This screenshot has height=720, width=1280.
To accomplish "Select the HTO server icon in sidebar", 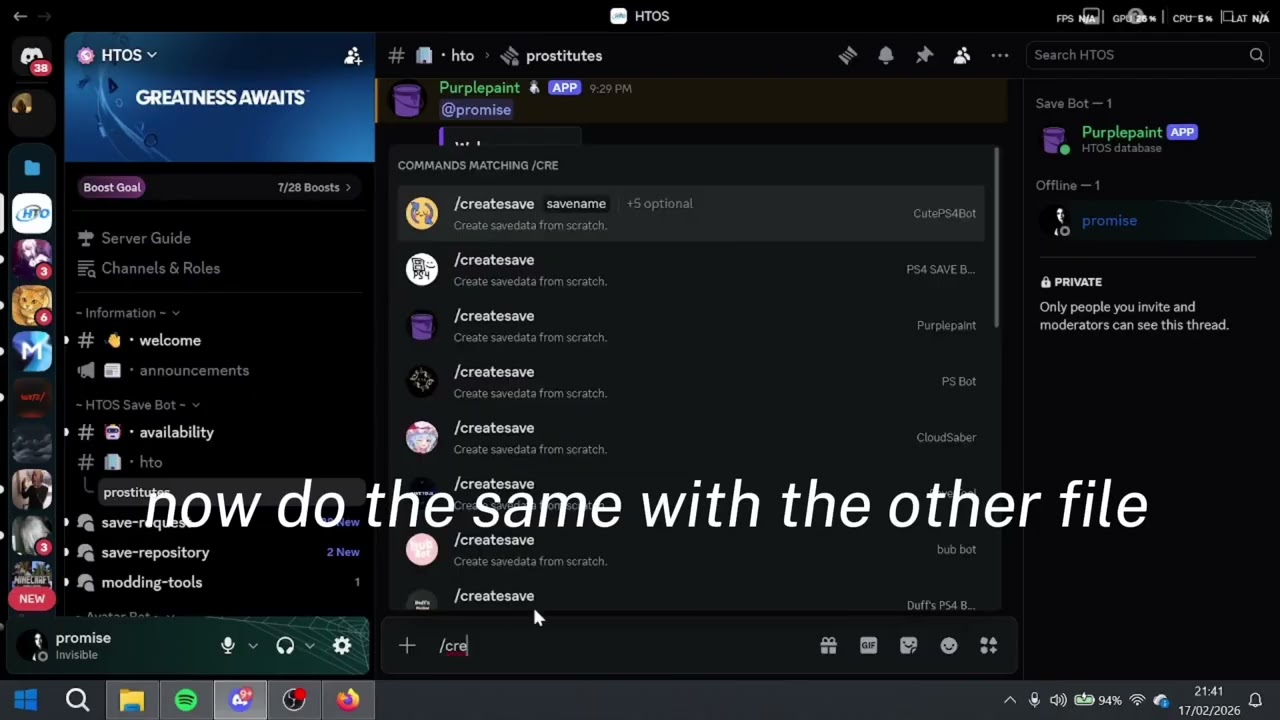I will coord(32,213).
